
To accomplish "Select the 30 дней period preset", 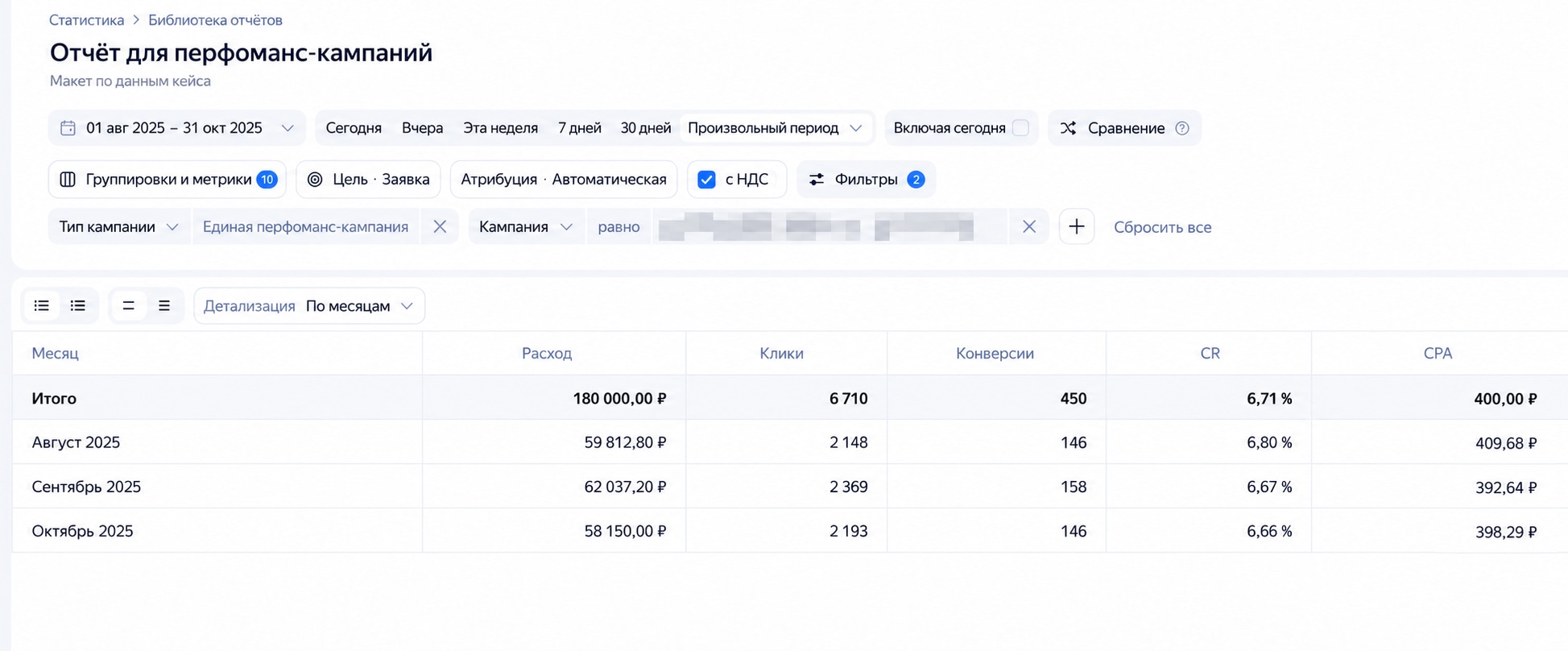I will pyautogui.click(x=646, y=128).
